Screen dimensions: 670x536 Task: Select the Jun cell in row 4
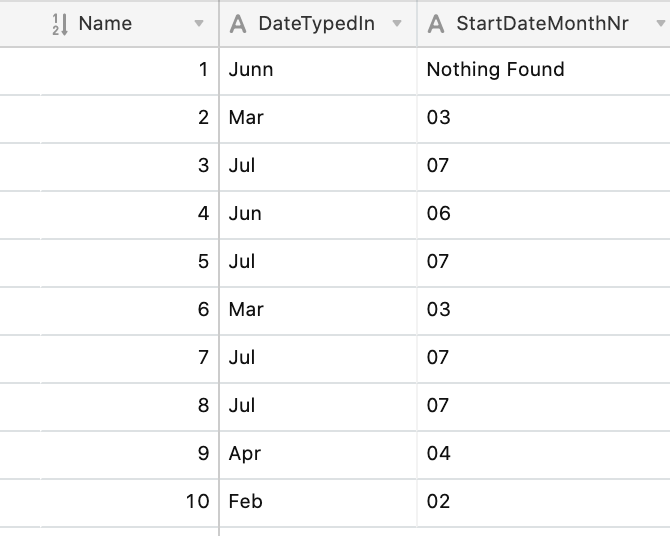click(x=318, y=214)
